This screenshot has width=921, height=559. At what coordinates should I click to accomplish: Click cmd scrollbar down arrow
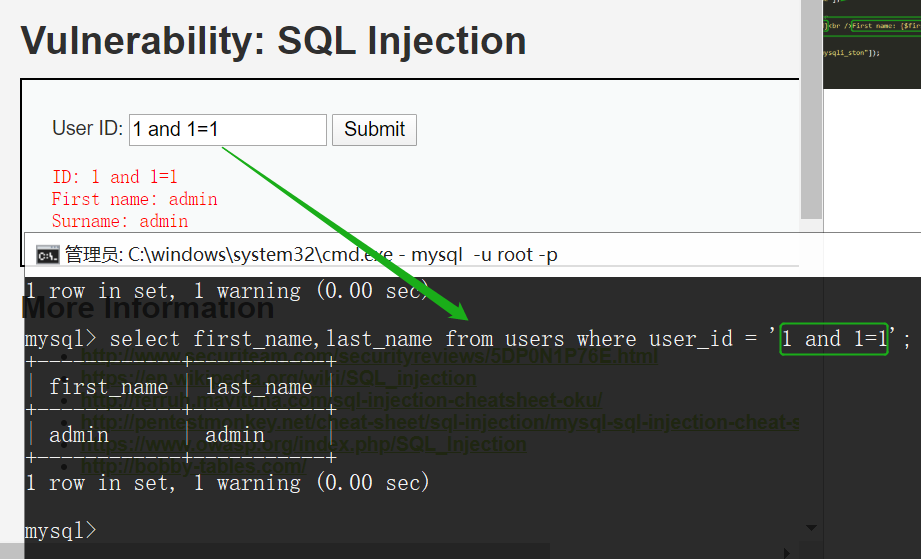tap(811, 528)
